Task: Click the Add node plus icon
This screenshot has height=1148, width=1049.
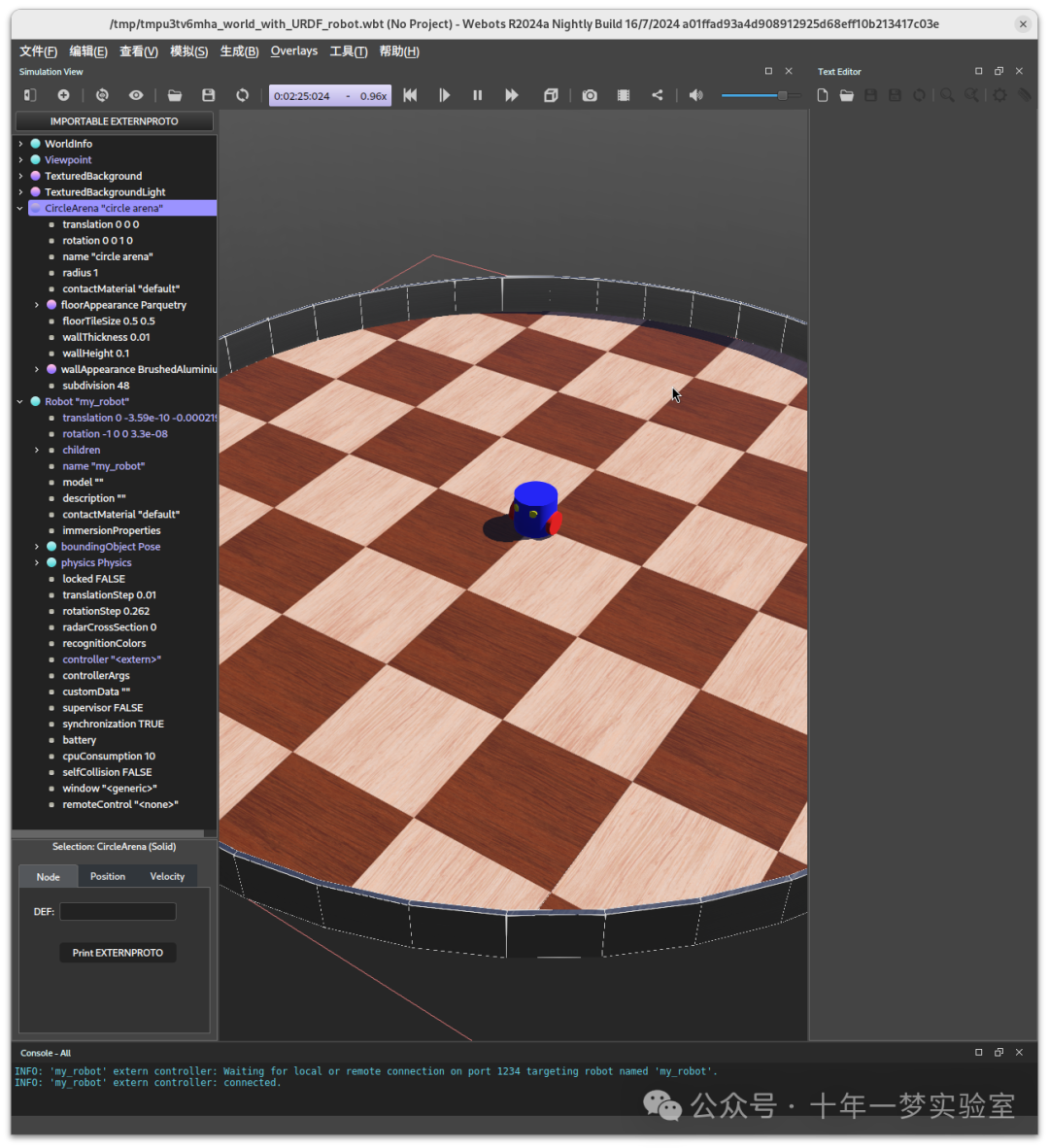Action: 64,95
